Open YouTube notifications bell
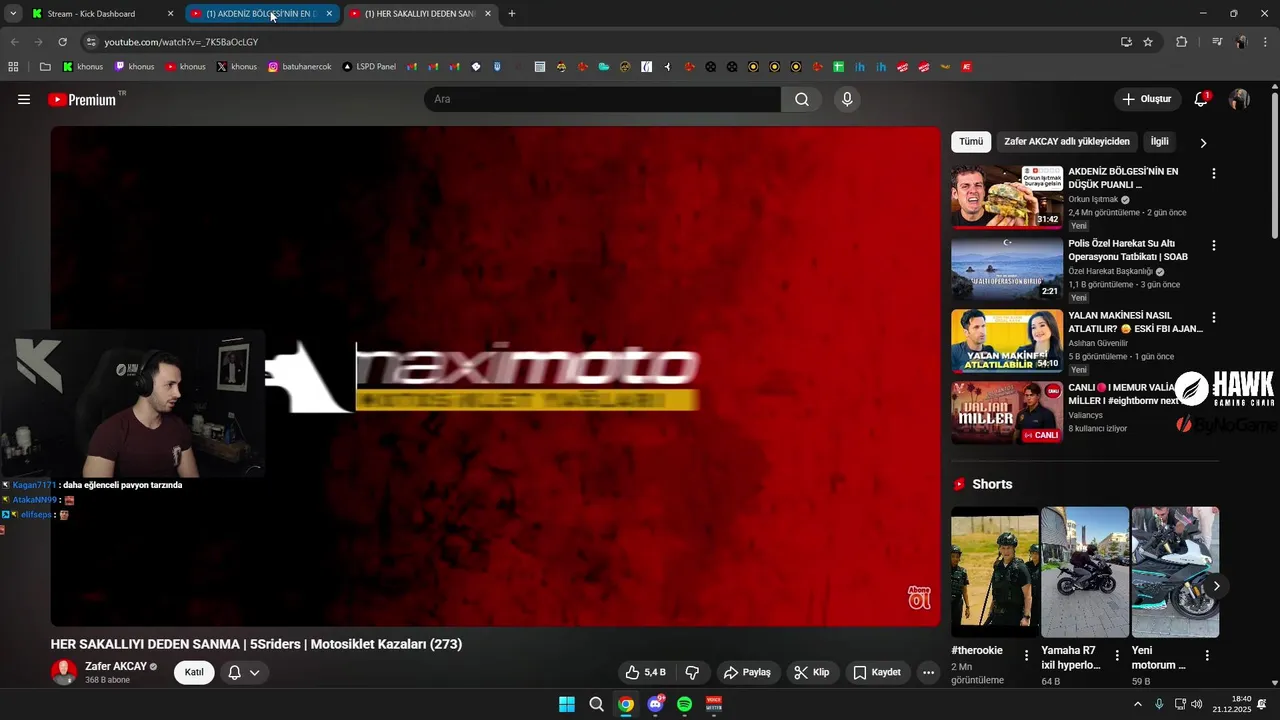The height and width of the screenshot is (720, 1280). (1201, 99)
